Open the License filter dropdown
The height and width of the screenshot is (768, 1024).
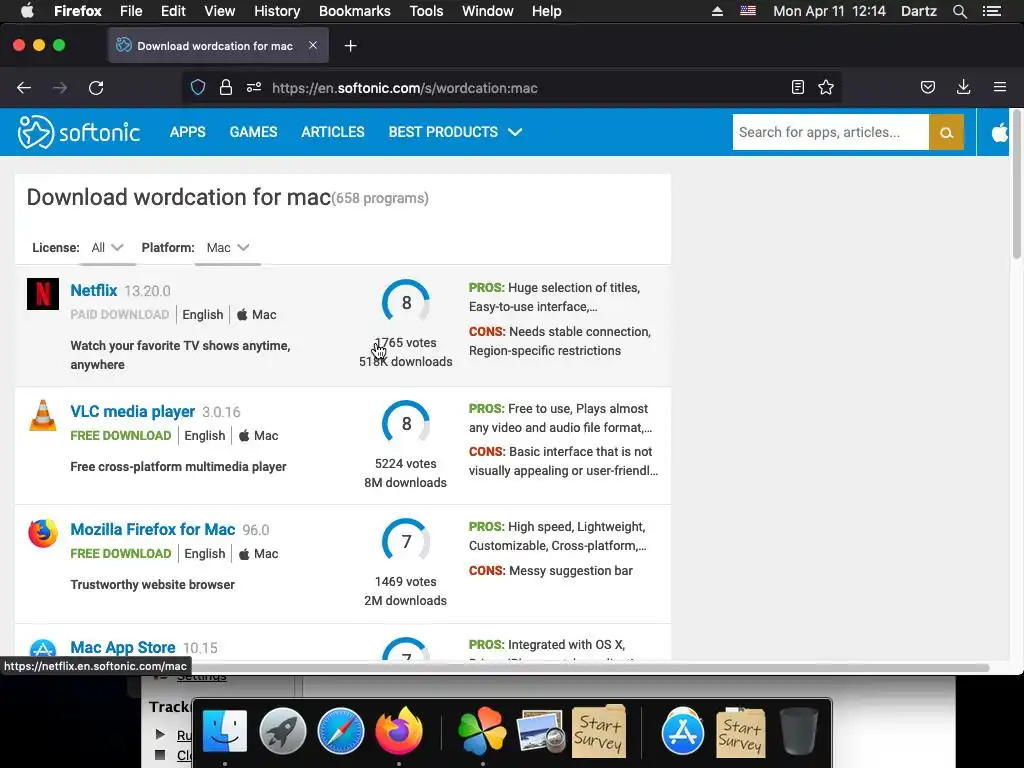click(107, 248)
